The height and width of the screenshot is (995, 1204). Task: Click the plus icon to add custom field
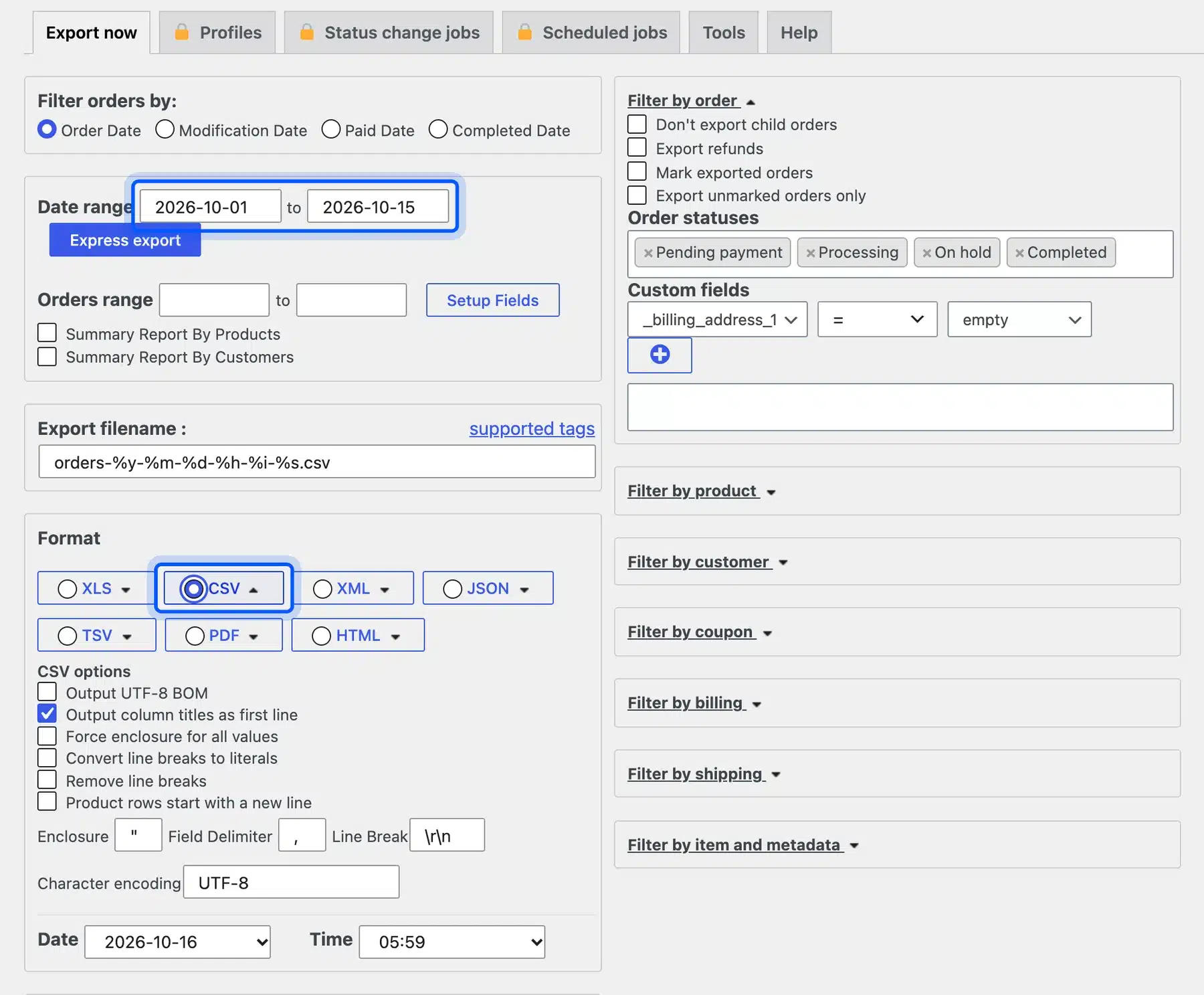click(x=660, y=355)
